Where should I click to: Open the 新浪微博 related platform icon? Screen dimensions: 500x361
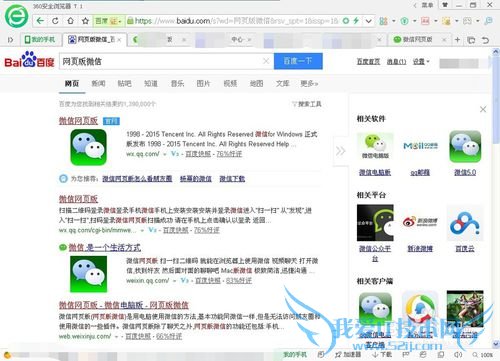[420, 222]
